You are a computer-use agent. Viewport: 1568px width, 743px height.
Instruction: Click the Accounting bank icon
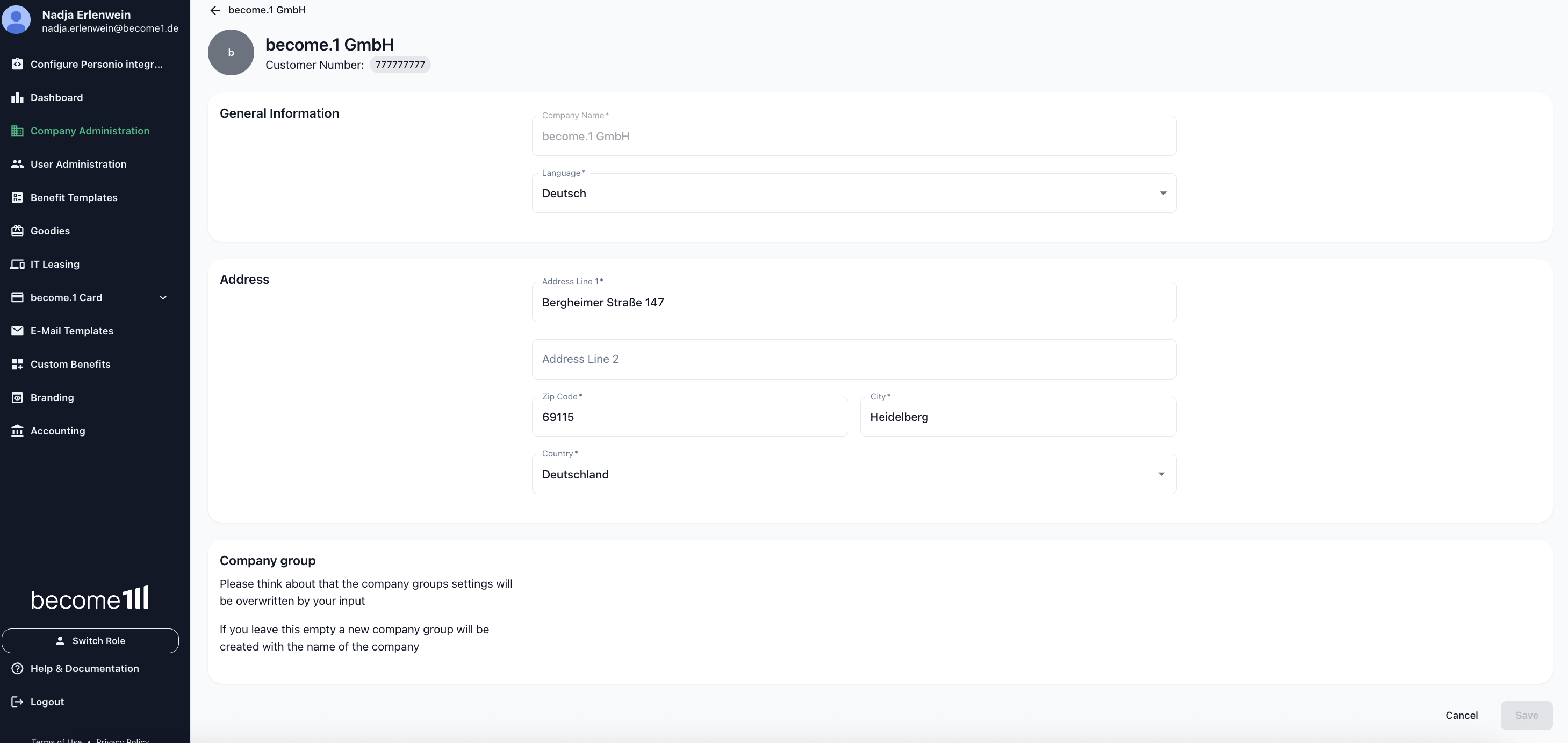17,431
